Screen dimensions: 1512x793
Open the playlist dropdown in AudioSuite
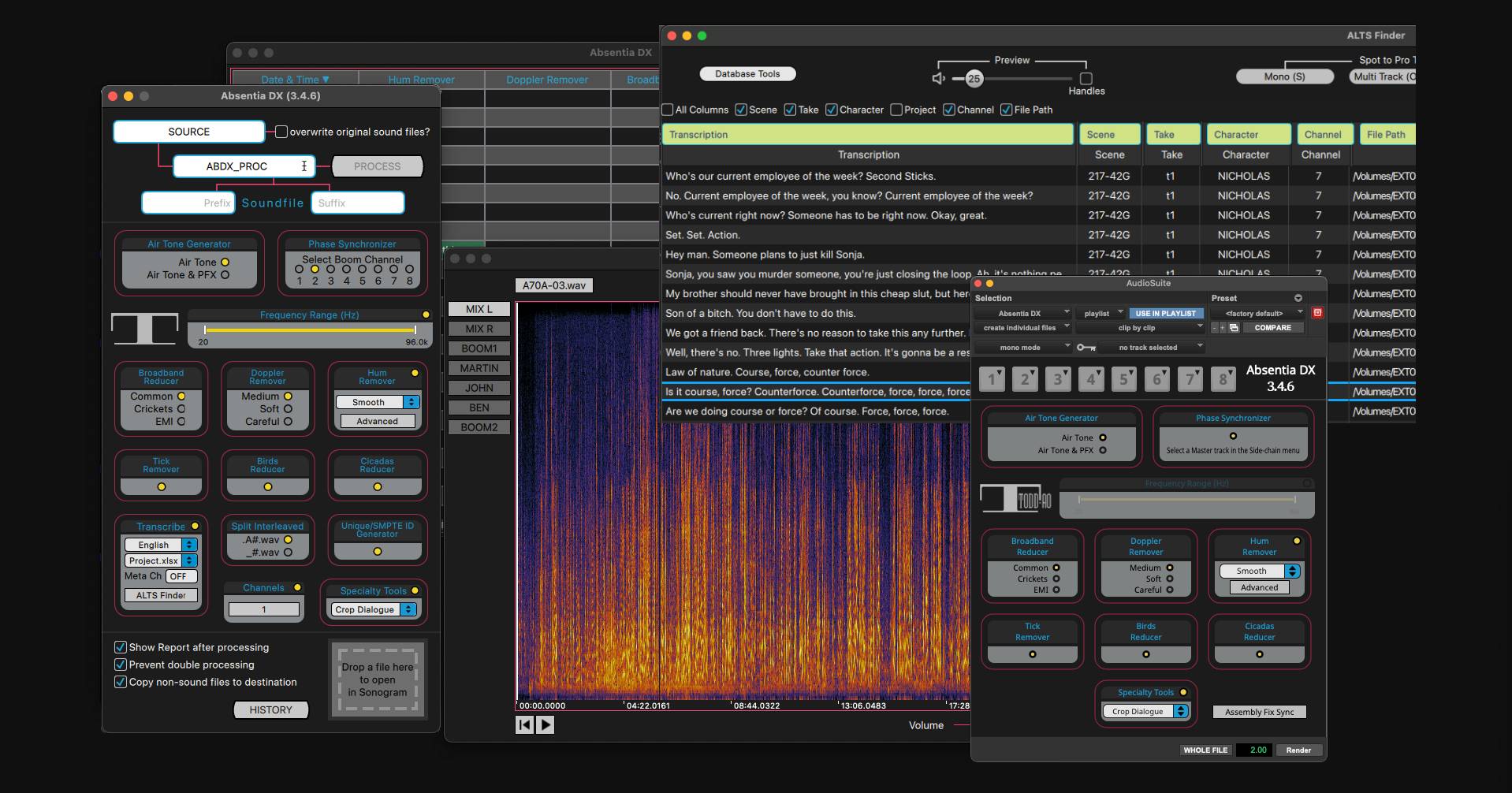(x=1101, y=313)
